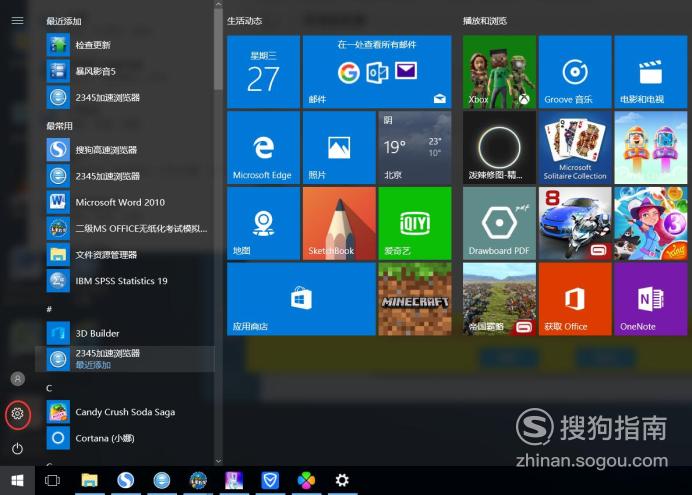This screenshot has height=495, width=692.
Task: Open the 应用商店 store tile
Action: pyautogui.click(x=301, y=299)
